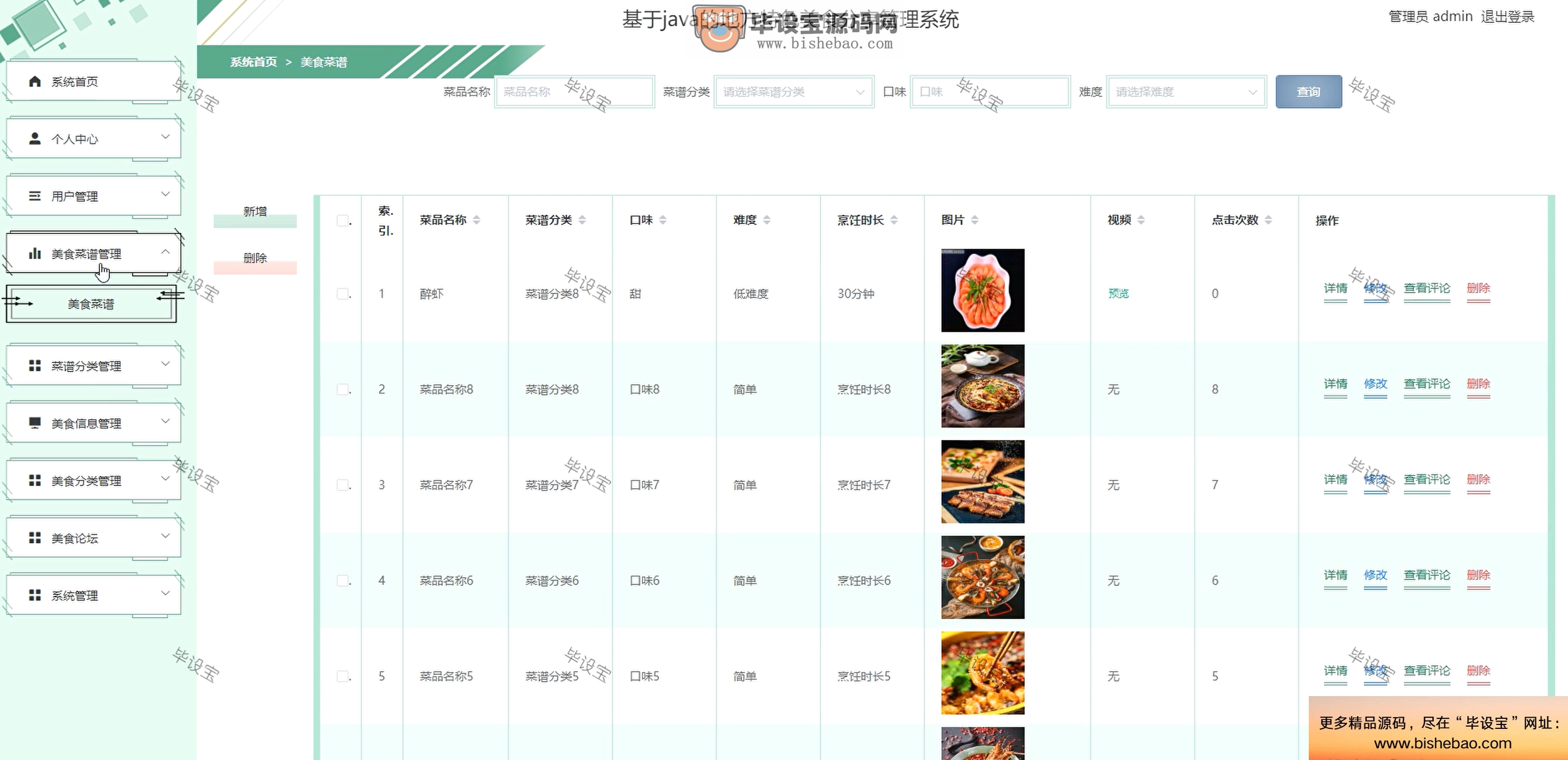Open the 菜品名称5 dish thumbnail
The image size is (1568, 760).
coord(982,672)
